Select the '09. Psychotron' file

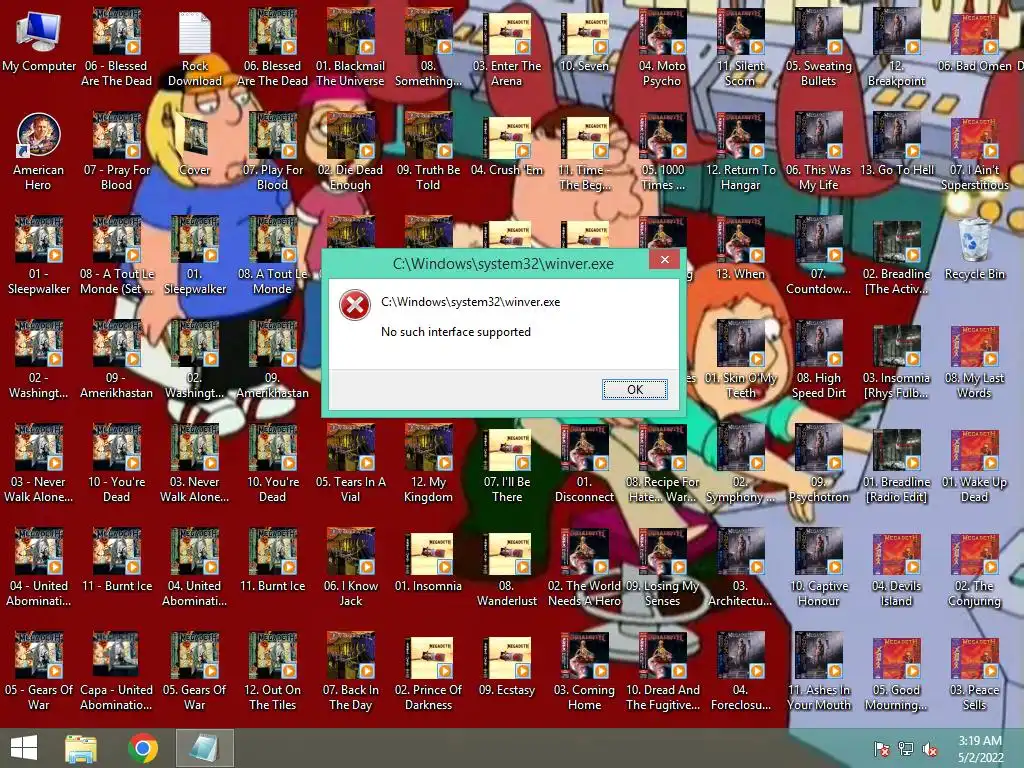818,464
